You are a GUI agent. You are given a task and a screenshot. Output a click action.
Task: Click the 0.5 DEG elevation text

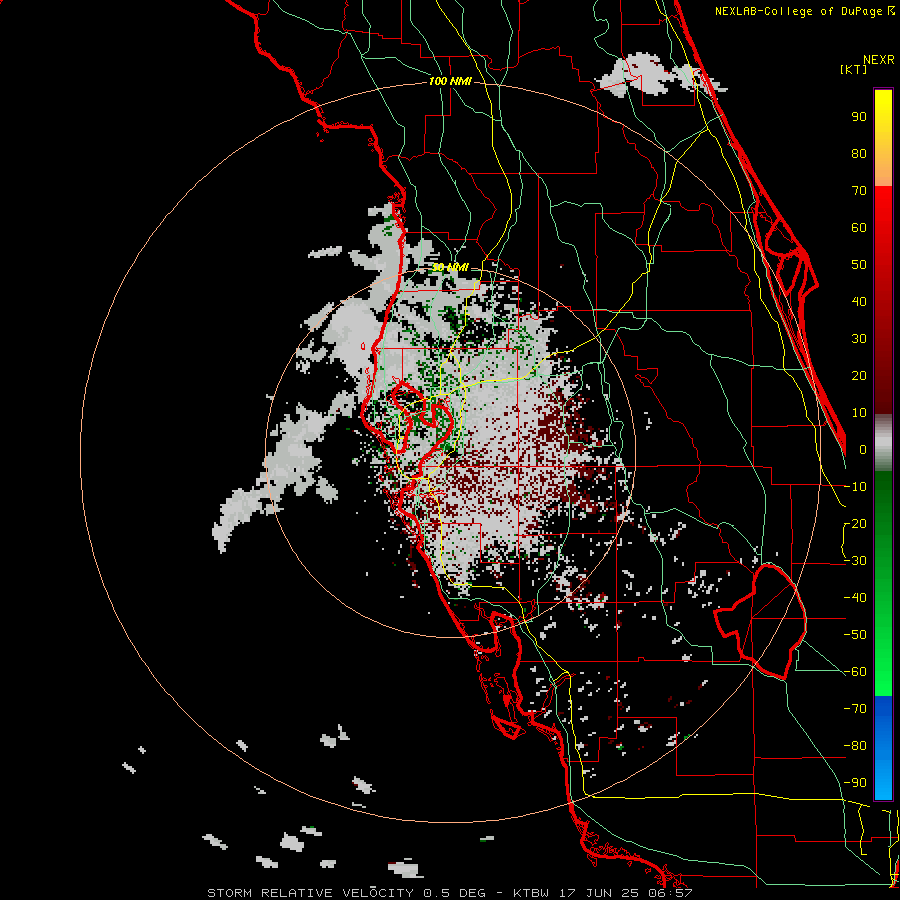pos(454,893)
